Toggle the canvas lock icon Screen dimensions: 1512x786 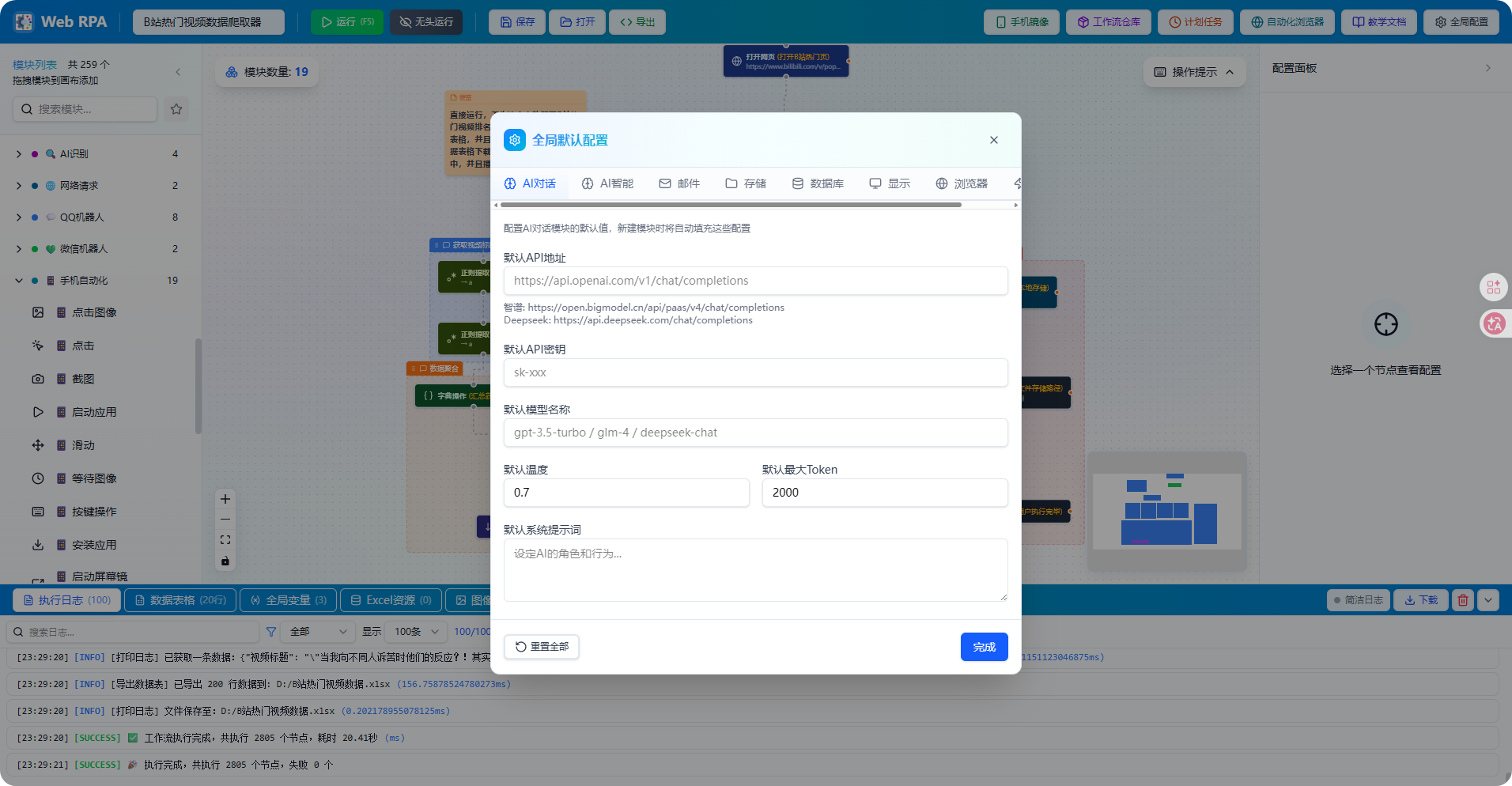tap(225, 561)
